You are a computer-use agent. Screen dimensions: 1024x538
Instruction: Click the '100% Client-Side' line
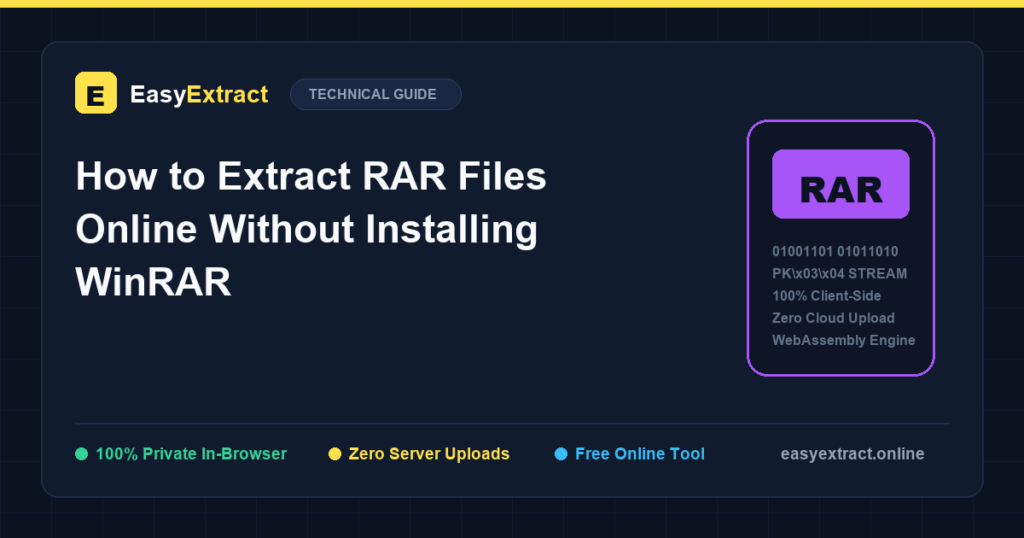tap(826, 296)
